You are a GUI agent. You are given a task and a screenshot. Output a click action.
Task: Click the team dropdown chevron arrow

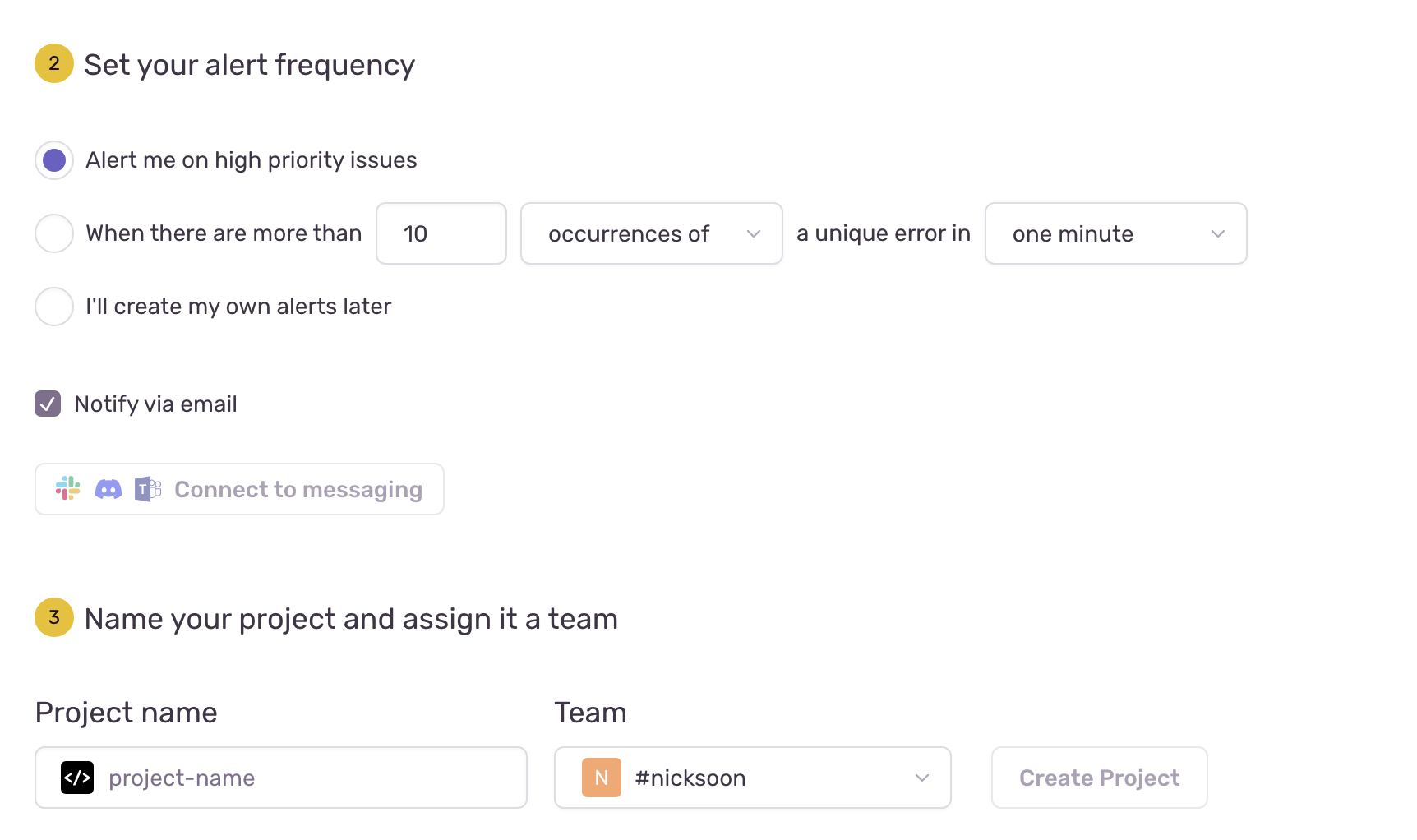[x=922, y=778]
